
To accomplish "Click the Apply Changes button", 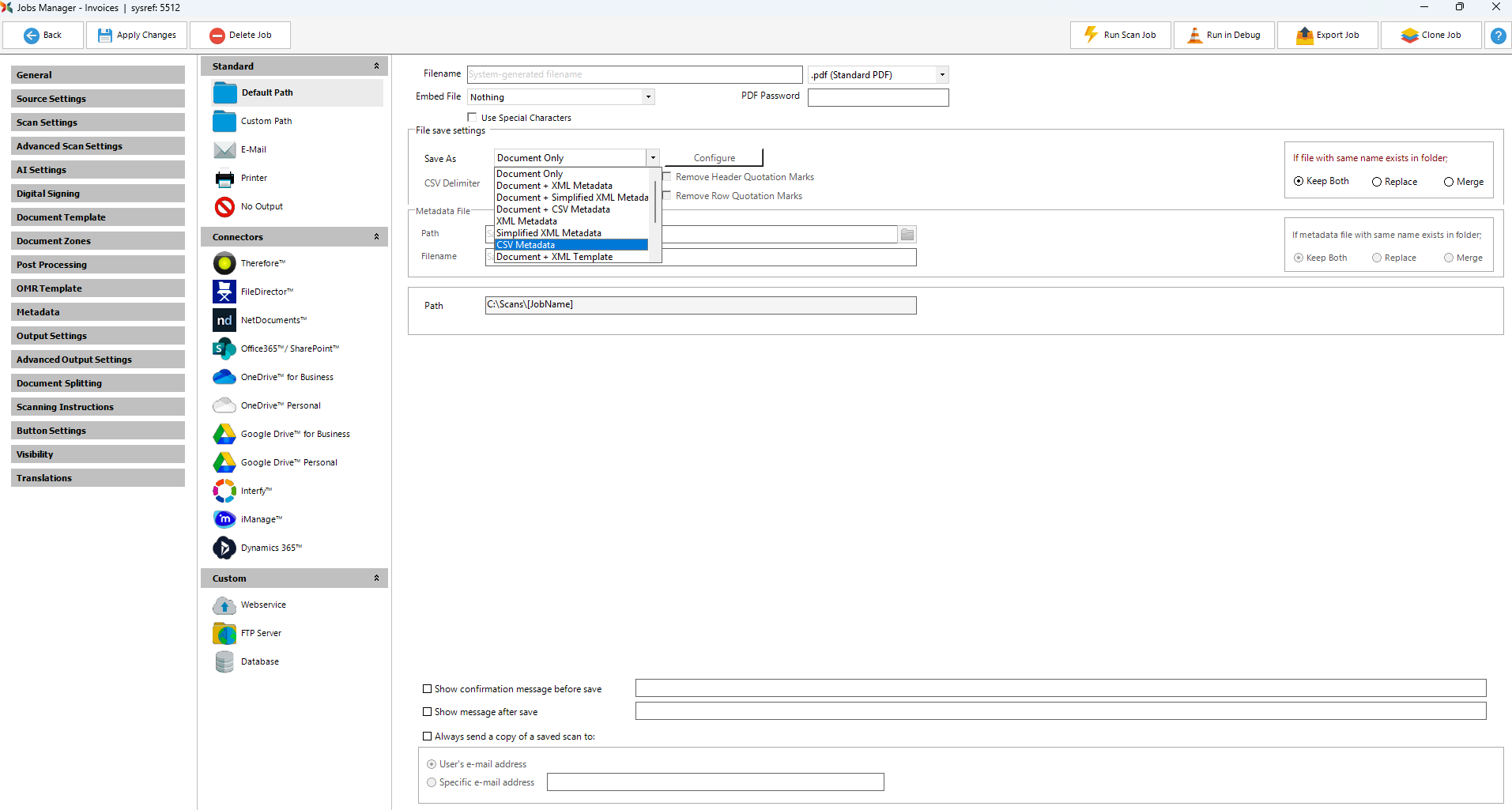I will pyautogui.click(x=137, y=36).
